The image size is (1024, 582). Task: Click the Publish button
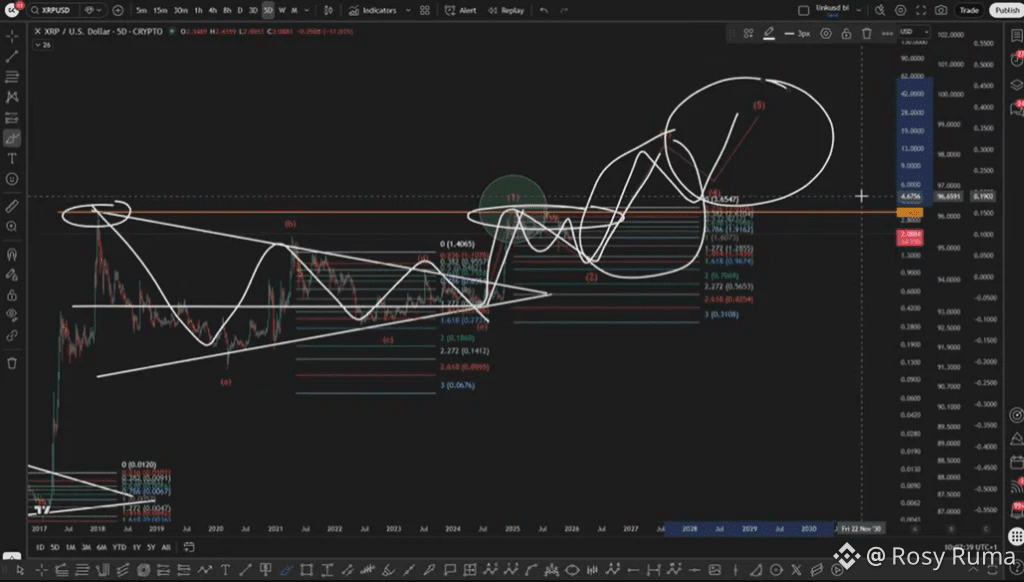[1007, 10]
